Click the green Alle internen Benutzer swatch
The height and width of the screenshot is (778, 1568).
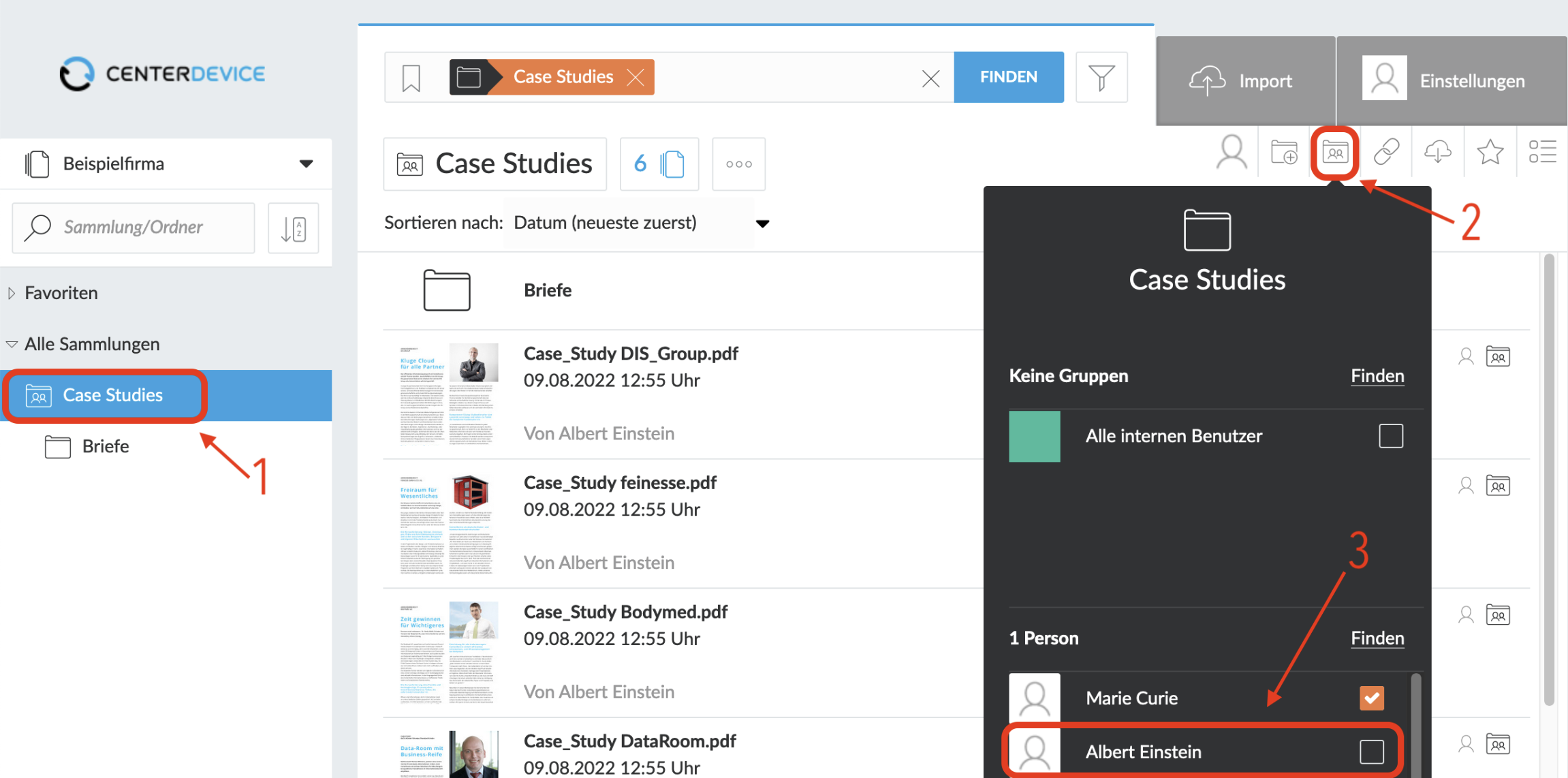pyautogui.click(x=1034, y=436)
